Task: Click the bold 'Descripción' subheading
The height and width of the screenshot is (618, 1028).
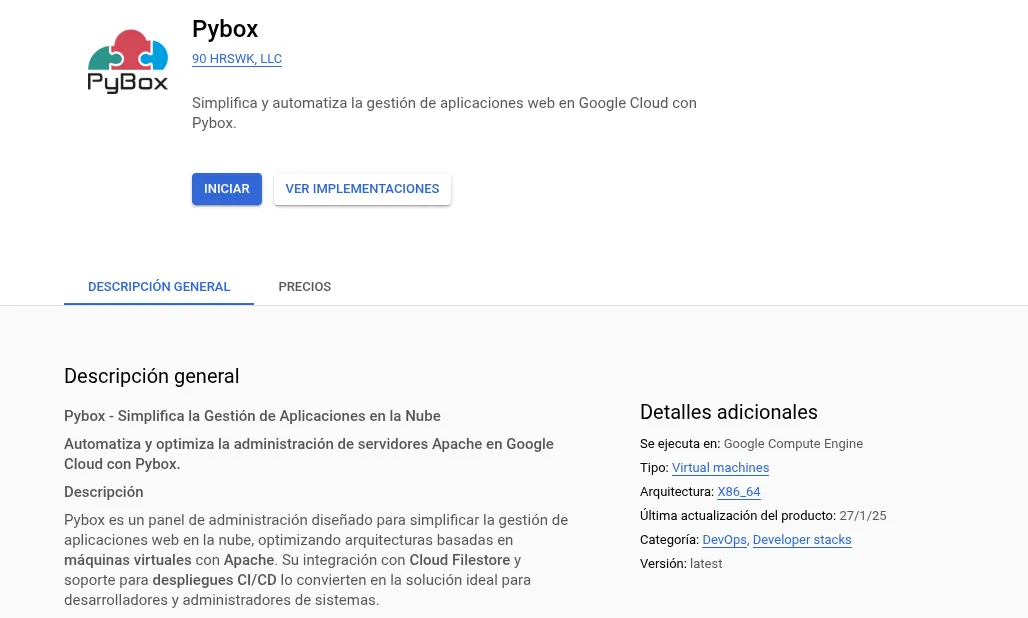Action: pos(104,492)
